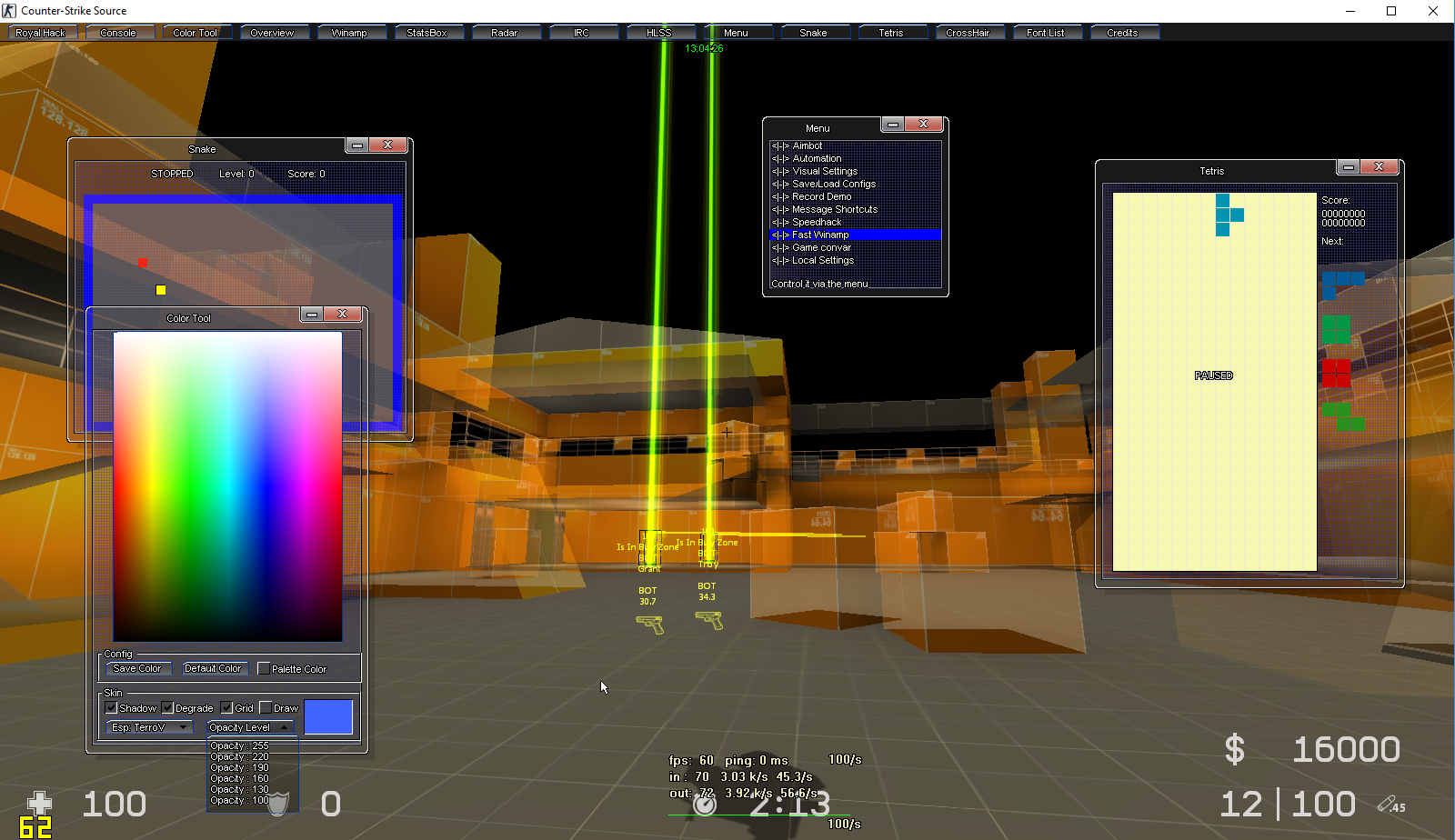Choose Opacity : 190 from the list
The height and width of the screenshot is (840, 1455).
point(239,767)
